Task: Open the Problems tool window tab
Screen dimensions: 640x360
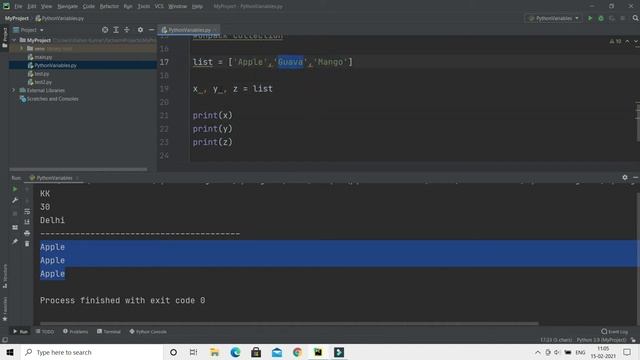Action: click(76, 331)
